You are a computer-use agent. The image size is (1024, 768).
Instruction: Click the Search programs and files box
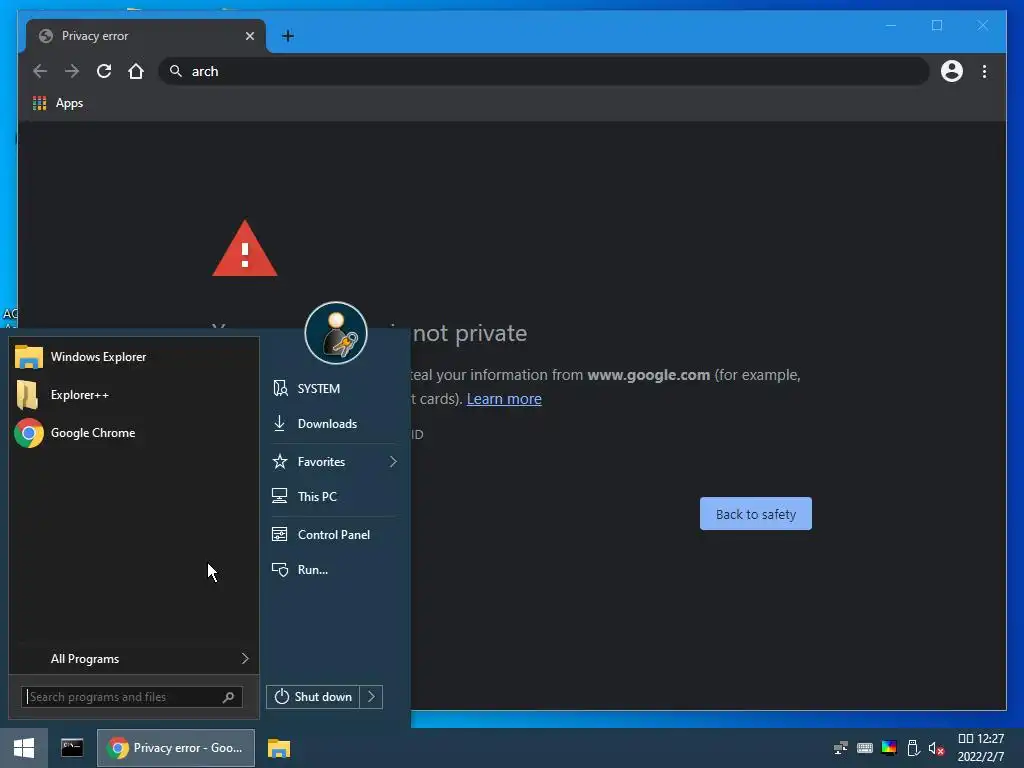(131, 697)
